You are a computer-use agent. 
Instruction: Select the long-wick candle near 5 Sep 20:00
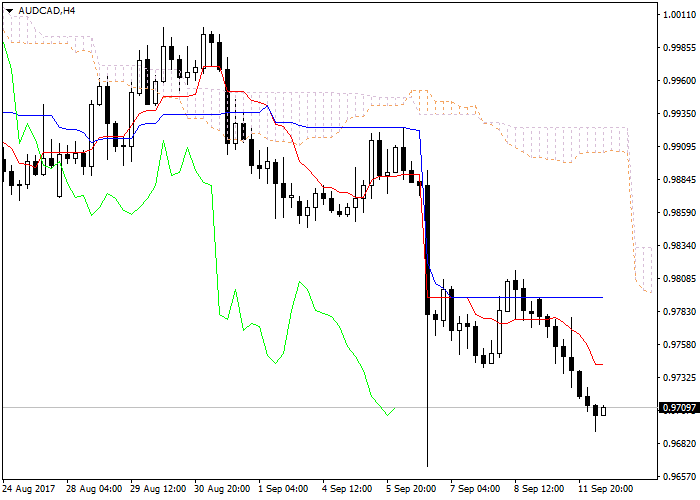click(428, 318)
